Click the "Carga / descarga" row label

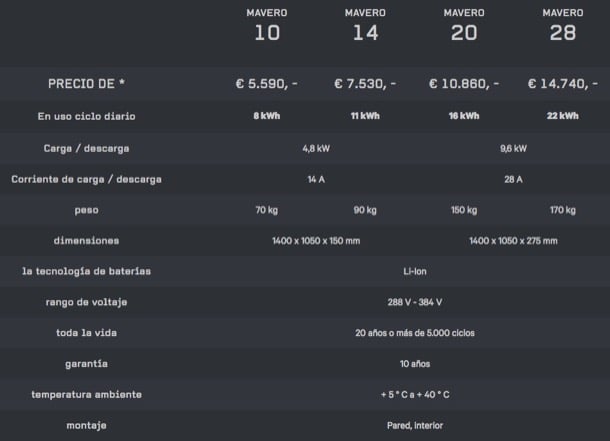86,148
